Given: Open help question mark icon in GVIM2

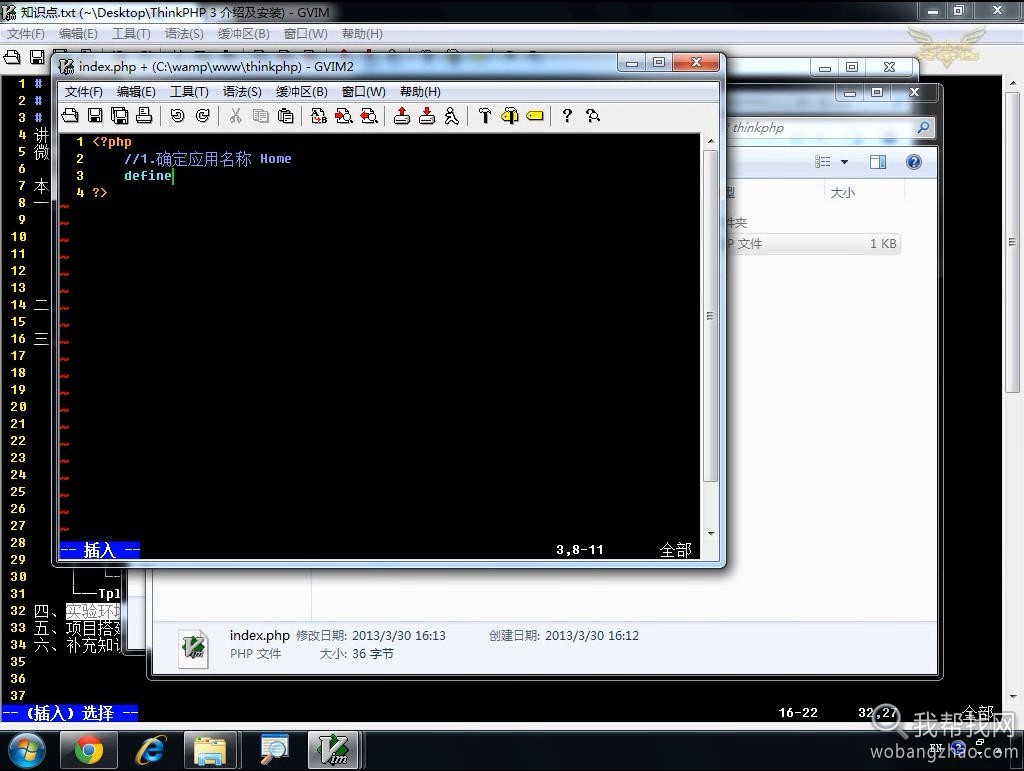Looking at the screenshot, I should click(567, 116).
